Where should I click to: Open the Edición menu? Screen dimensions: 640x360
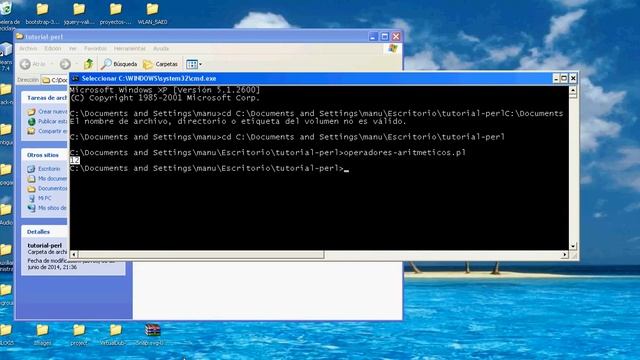coord(53,48)
